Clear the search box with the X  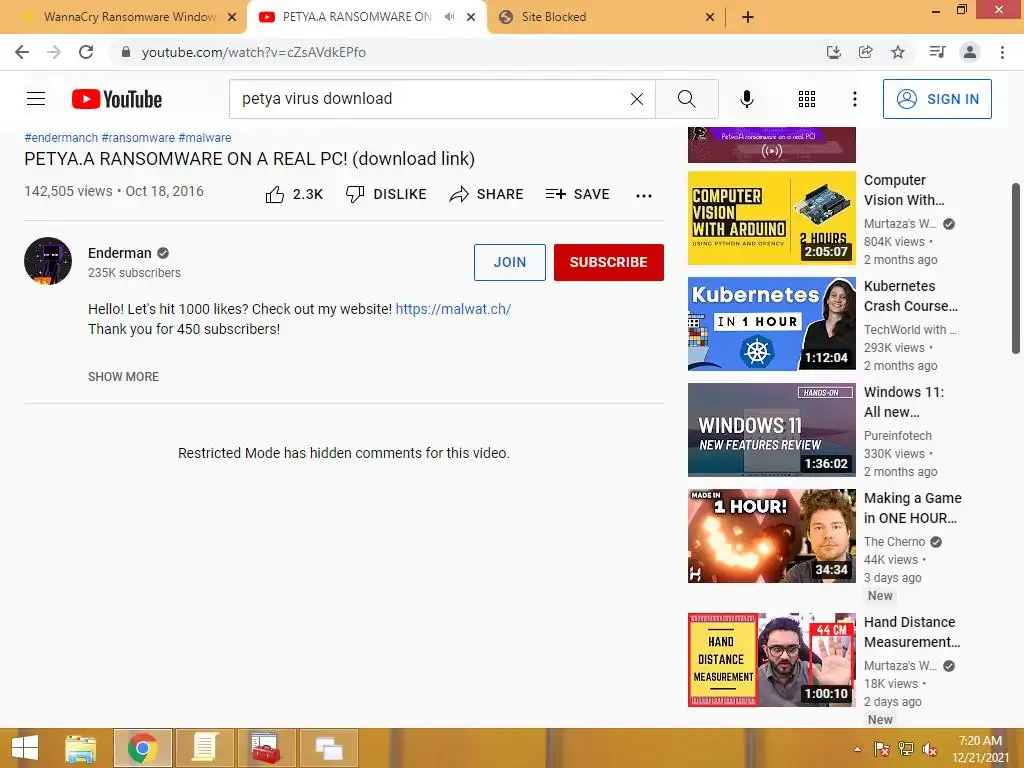pos(637,99)
